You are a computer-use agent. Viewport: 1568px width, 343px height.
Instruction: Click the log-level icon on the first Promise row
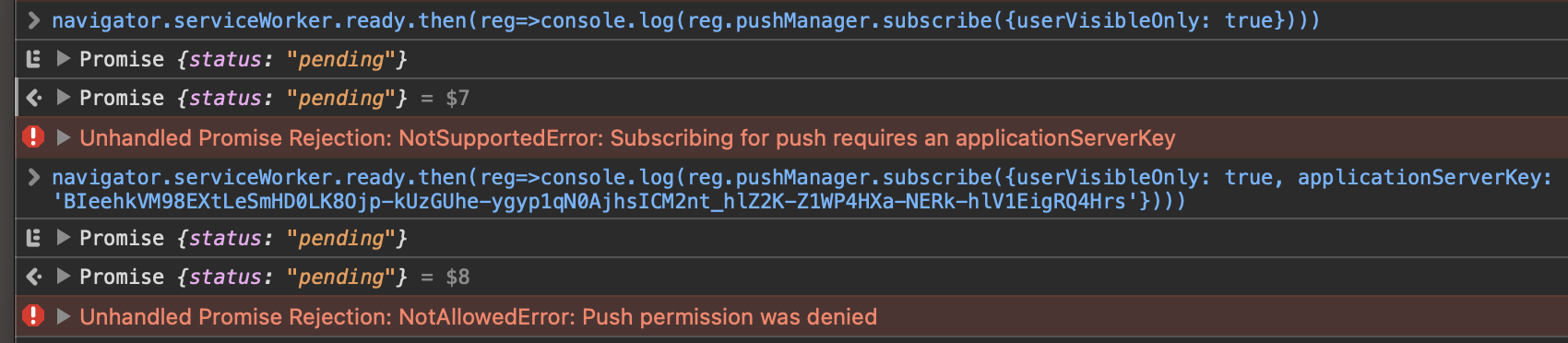tap(33, 59)
